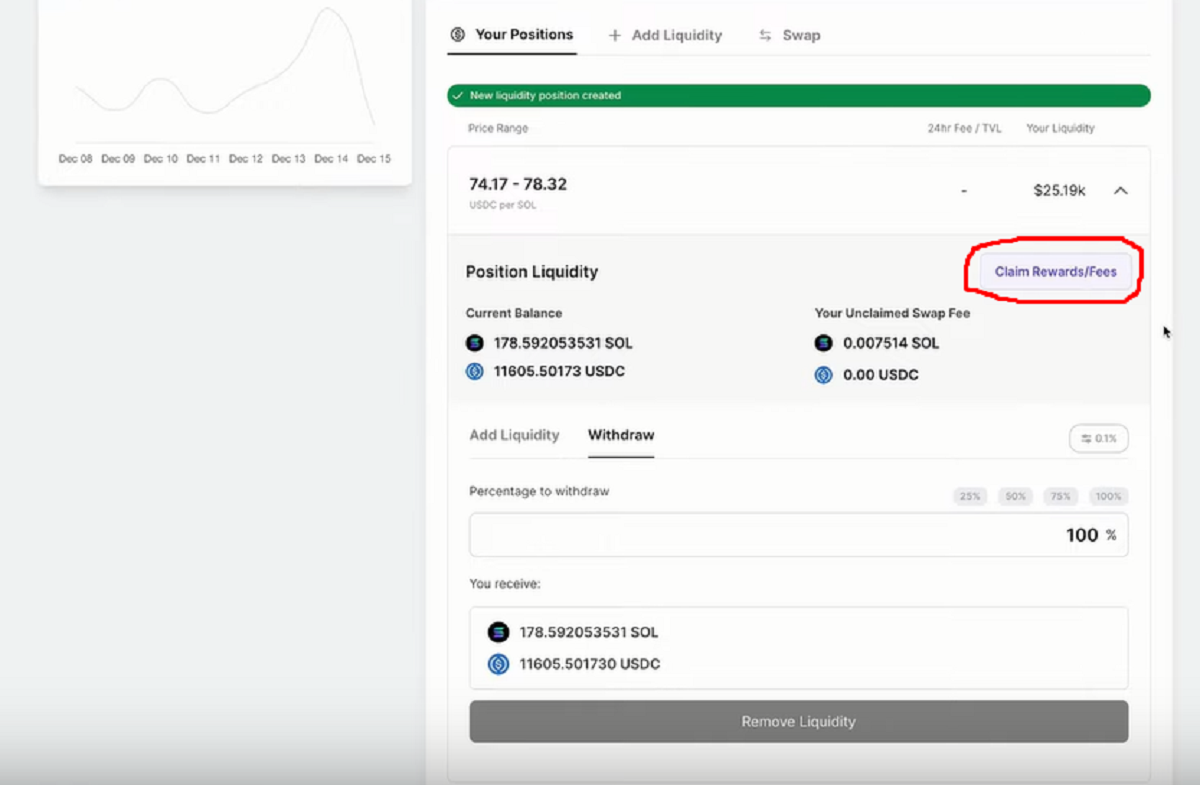The width and height of the screenshot is (1200, 785).
Task: Open the Swap tab
Action: (800, 34)
